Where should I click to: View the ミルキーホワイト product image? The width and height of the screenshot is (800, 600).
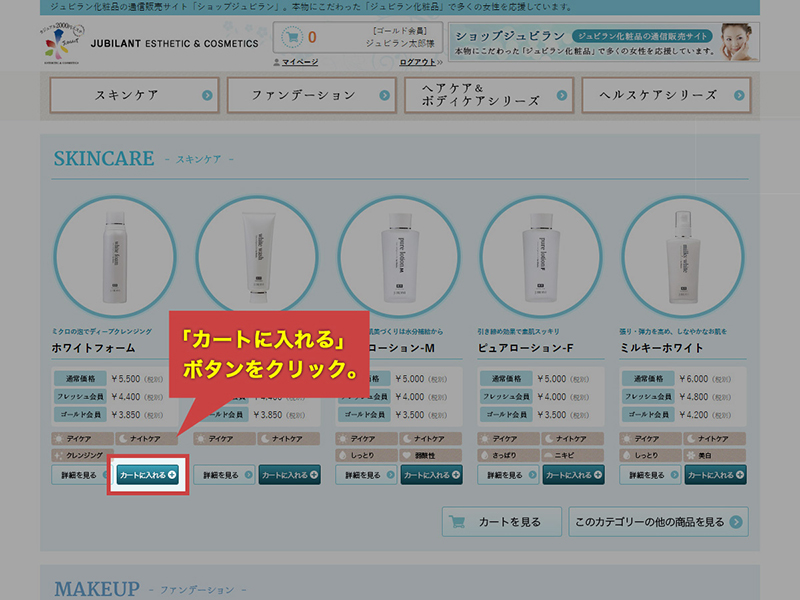[x=683, y=257]
